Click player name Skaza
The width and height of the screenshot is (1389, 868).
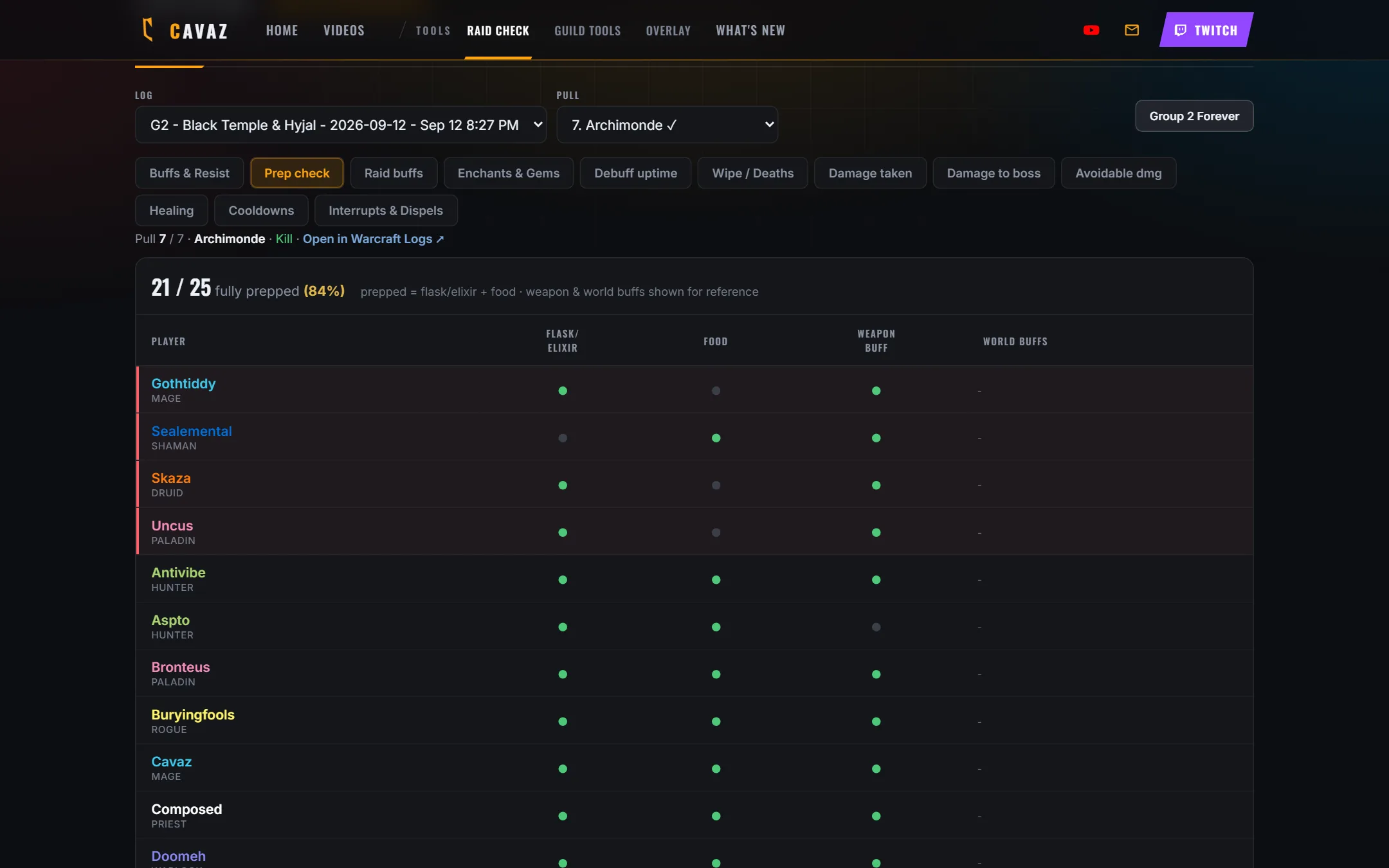[x=171, y=478]
